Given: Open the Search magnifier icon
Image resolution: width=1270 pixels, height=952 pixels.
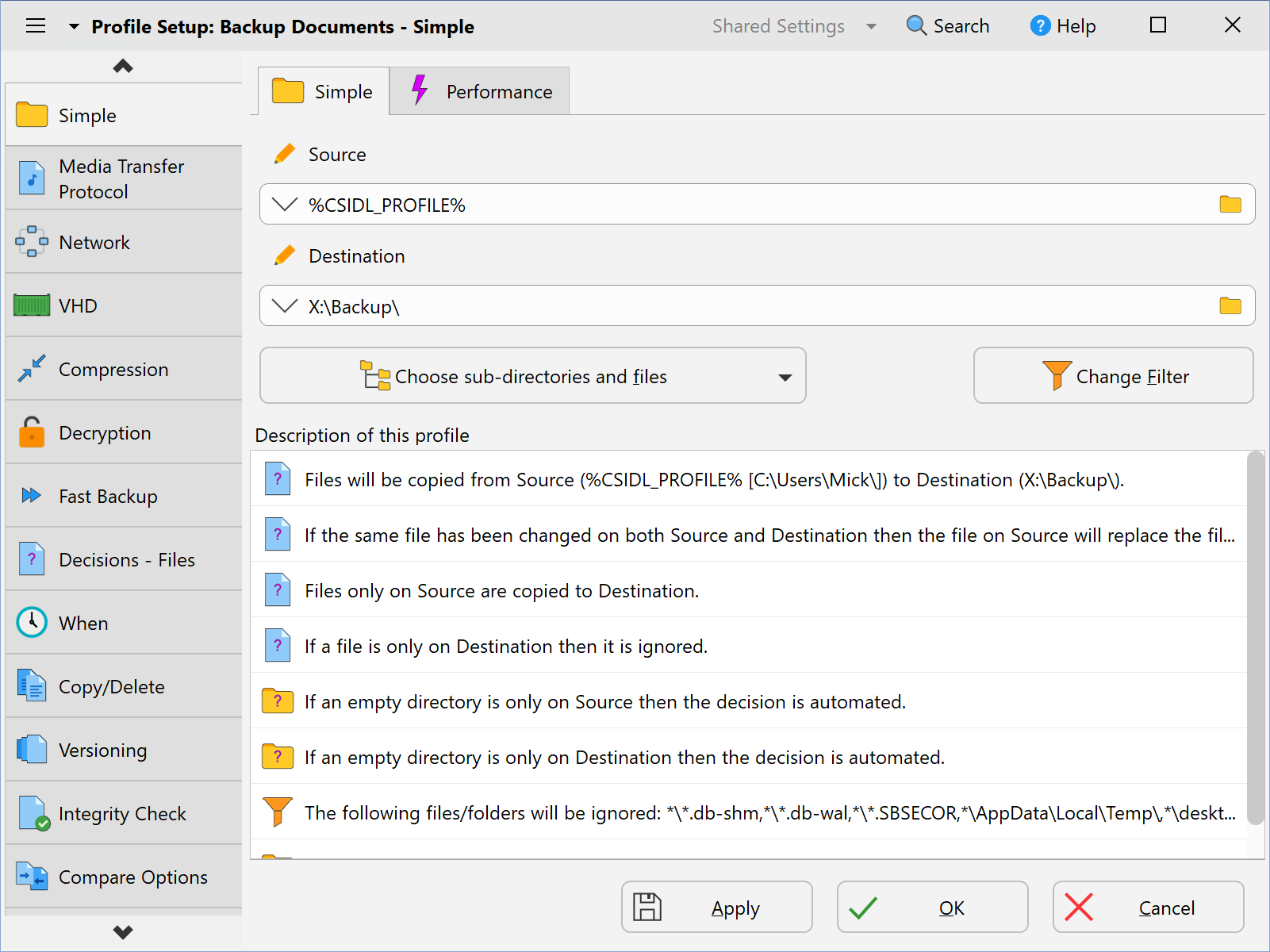Looking at the screenshot, I should pyautogui.click(x=916, y=25).
